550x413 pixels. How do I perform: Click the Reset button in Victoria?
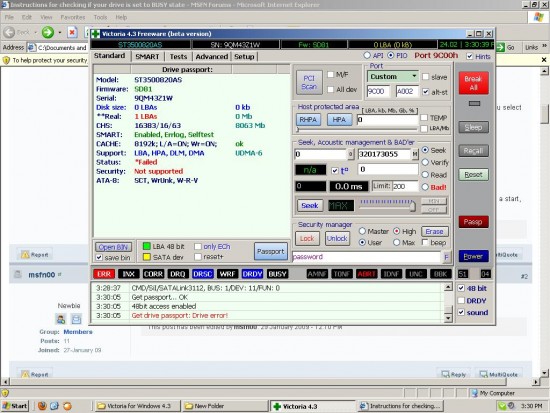(x=474, y=174)
